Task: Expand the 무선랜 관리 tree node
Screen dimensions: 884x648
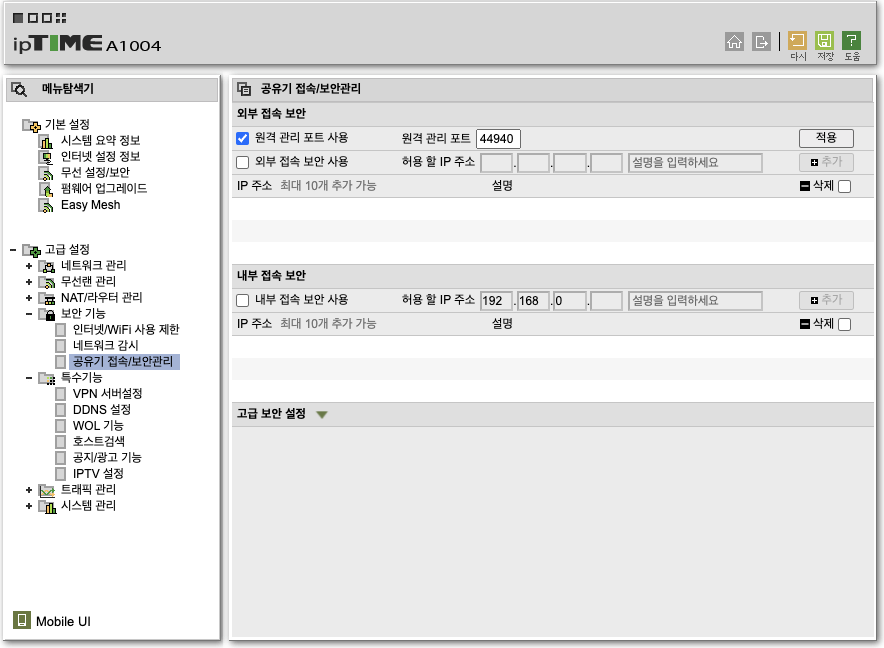Action: click(29, 281)
